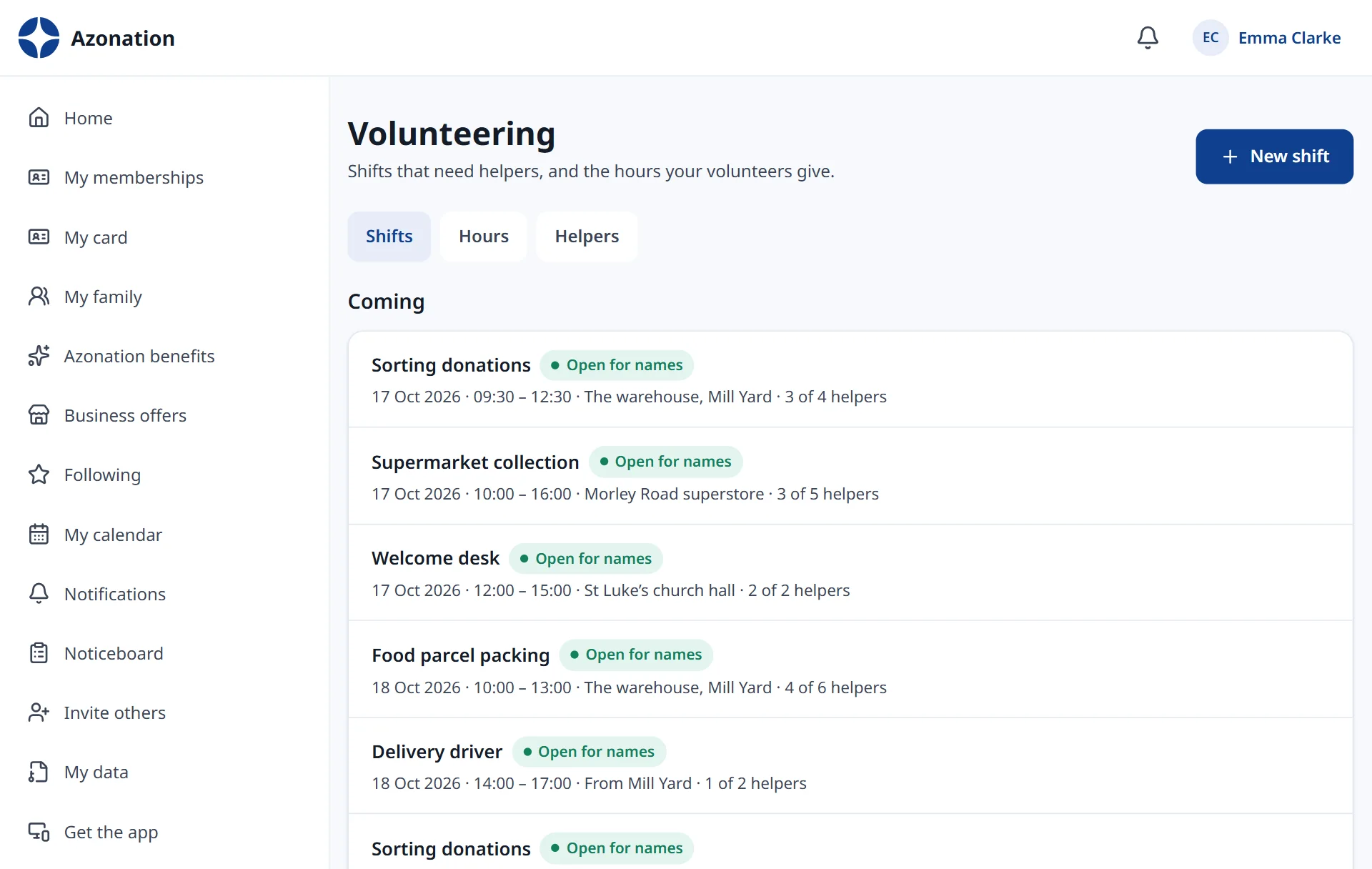Click the Home house icon
This screenshot has height=869, width=1372.
pyautogui.click(x=39, y=117)
